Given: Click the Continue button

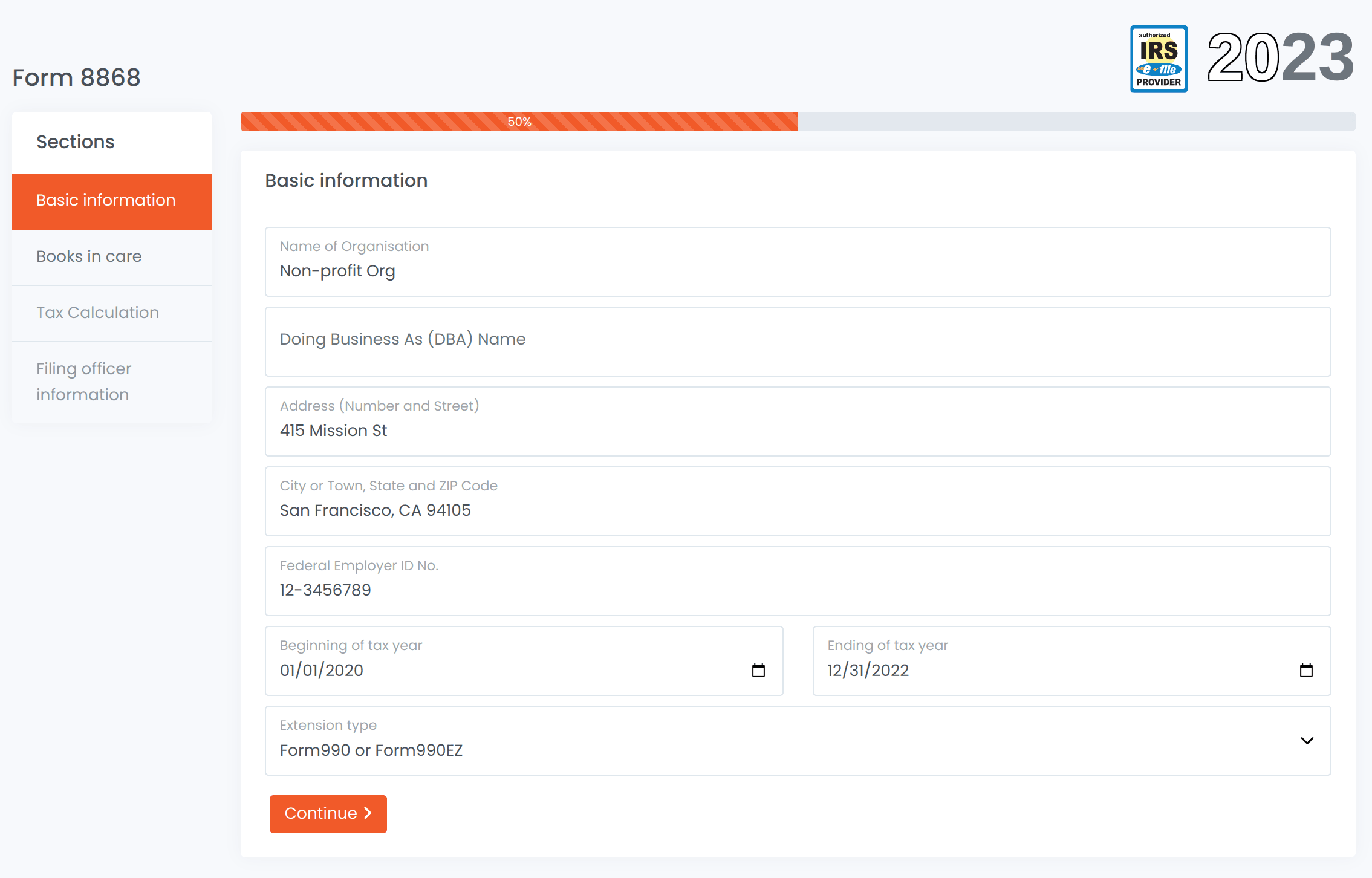Looking at the screenshot, I should tap(328, 814).
